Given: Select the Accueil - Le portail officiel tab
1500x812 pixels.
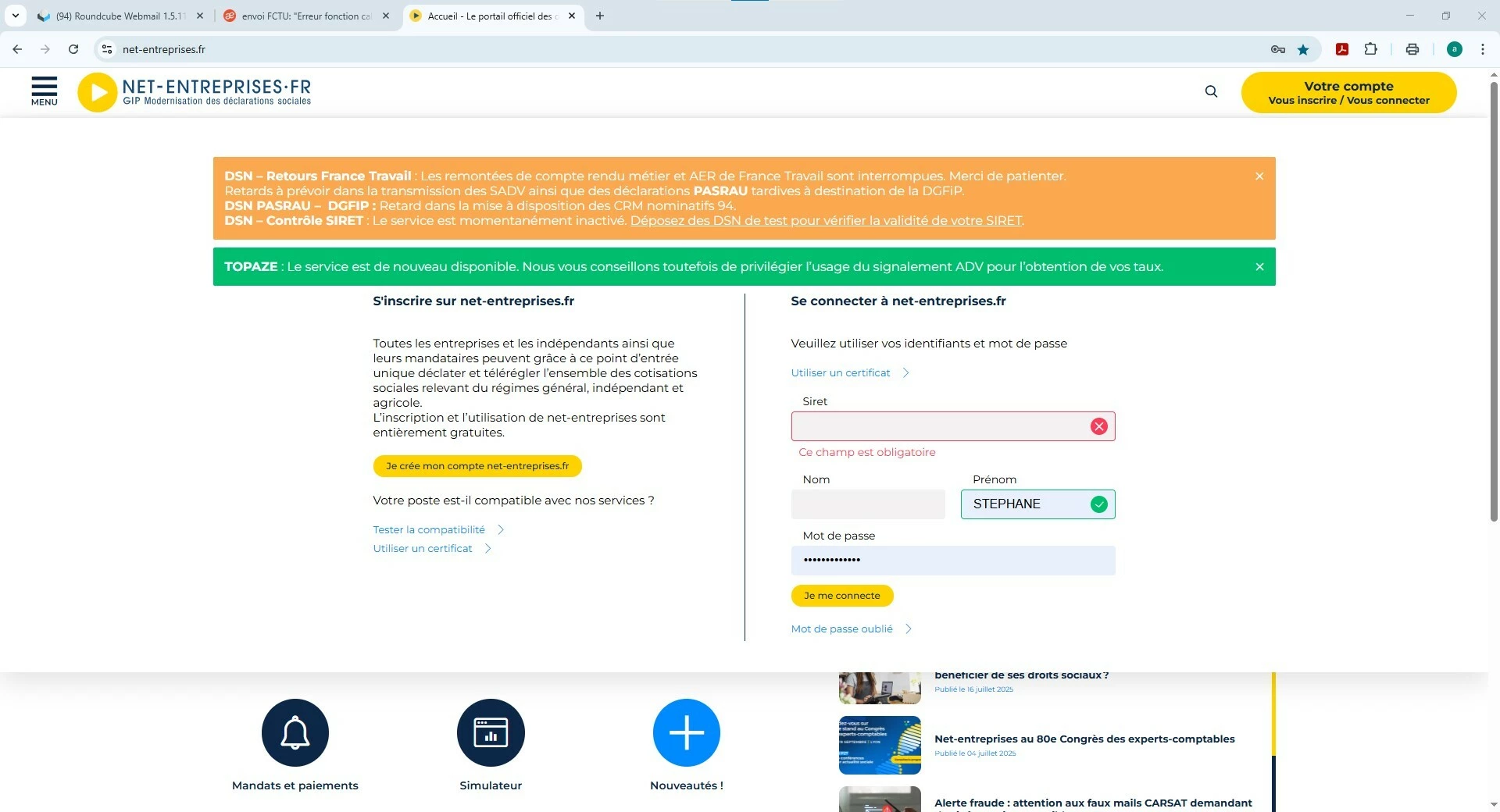Looking at the screenshot, I should coord(493,16).
